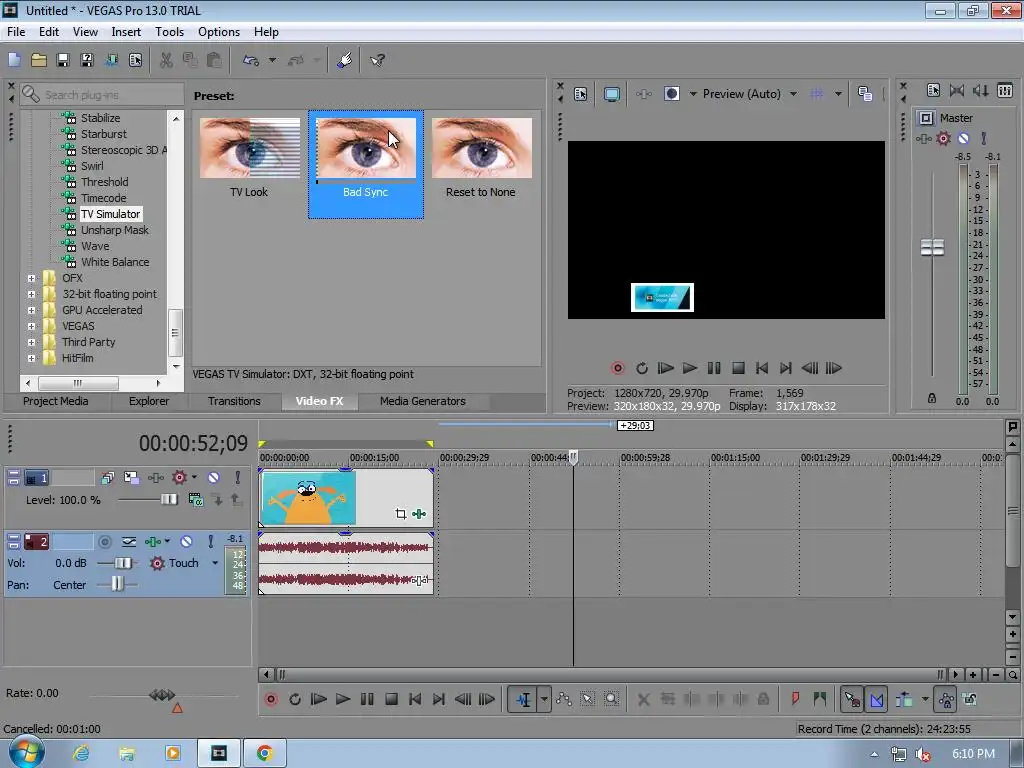Open Project Properties toolbar icon
The image size is (1024, 768).
pyautogui.click(x=136, y=60)
